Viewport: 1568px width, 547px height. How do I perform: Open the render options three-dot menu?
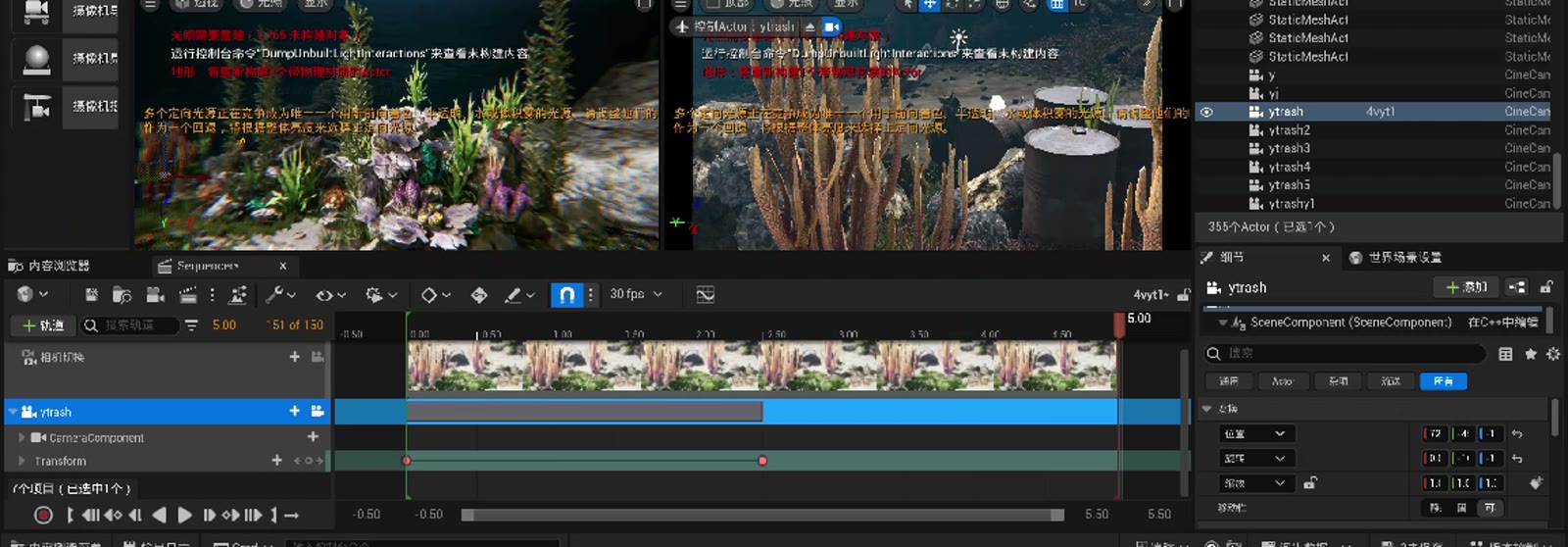point(211,294)
